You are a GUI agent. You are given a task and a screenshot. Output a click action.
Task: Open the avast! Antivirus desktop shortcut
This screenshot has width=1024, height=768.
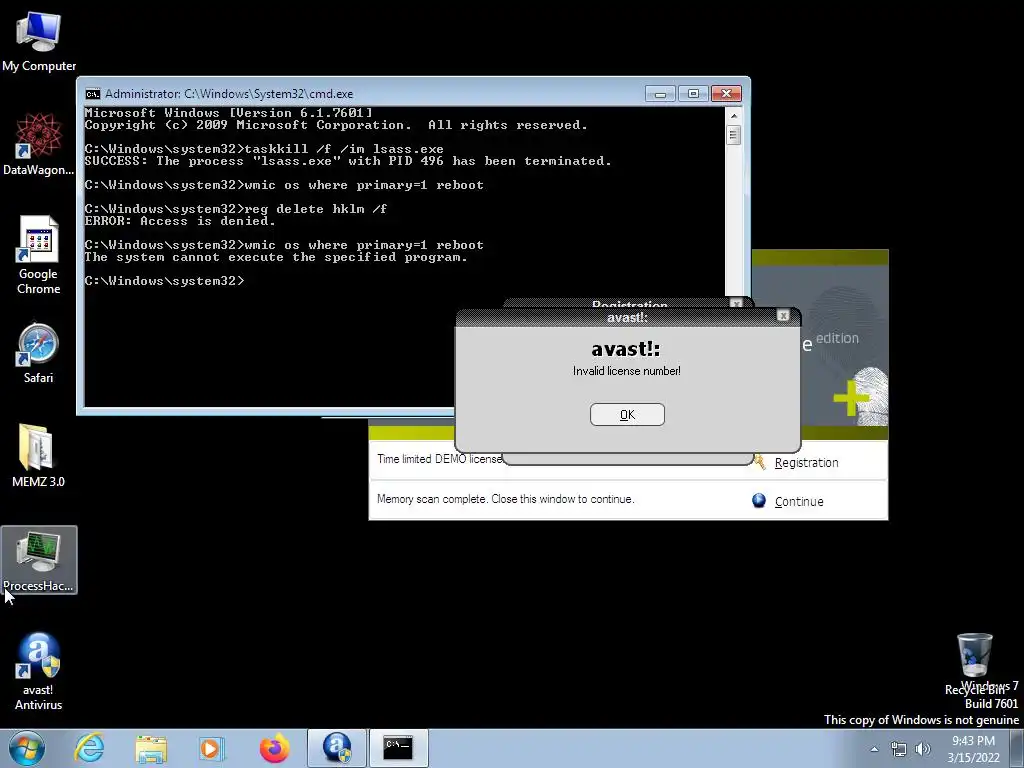click(39, 671)
